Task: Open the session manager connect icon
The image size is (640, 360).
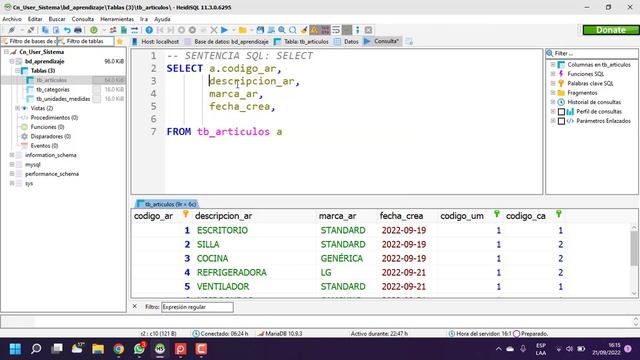Action: click(x=11, y=30)
